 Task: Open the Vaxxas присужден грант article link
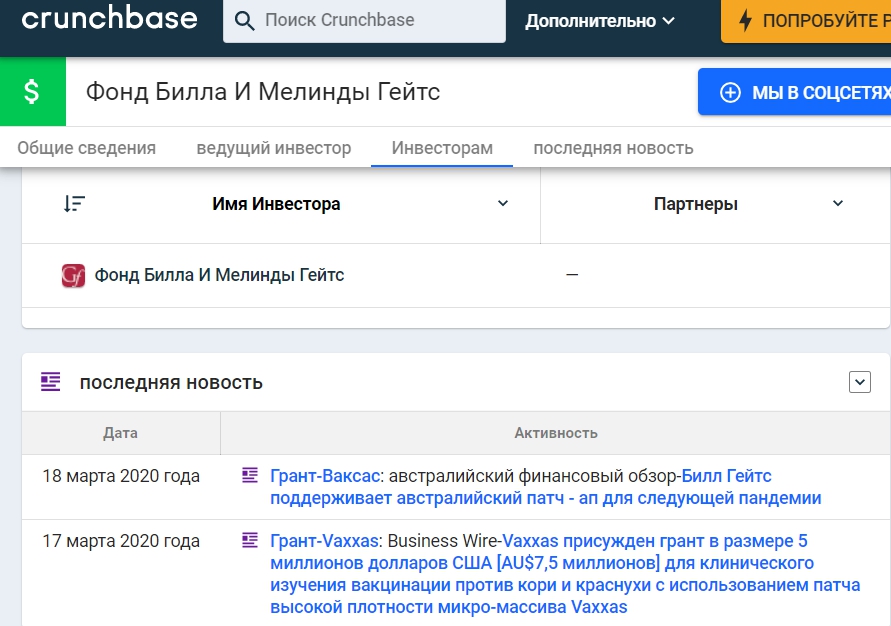[x=565, y=574]
